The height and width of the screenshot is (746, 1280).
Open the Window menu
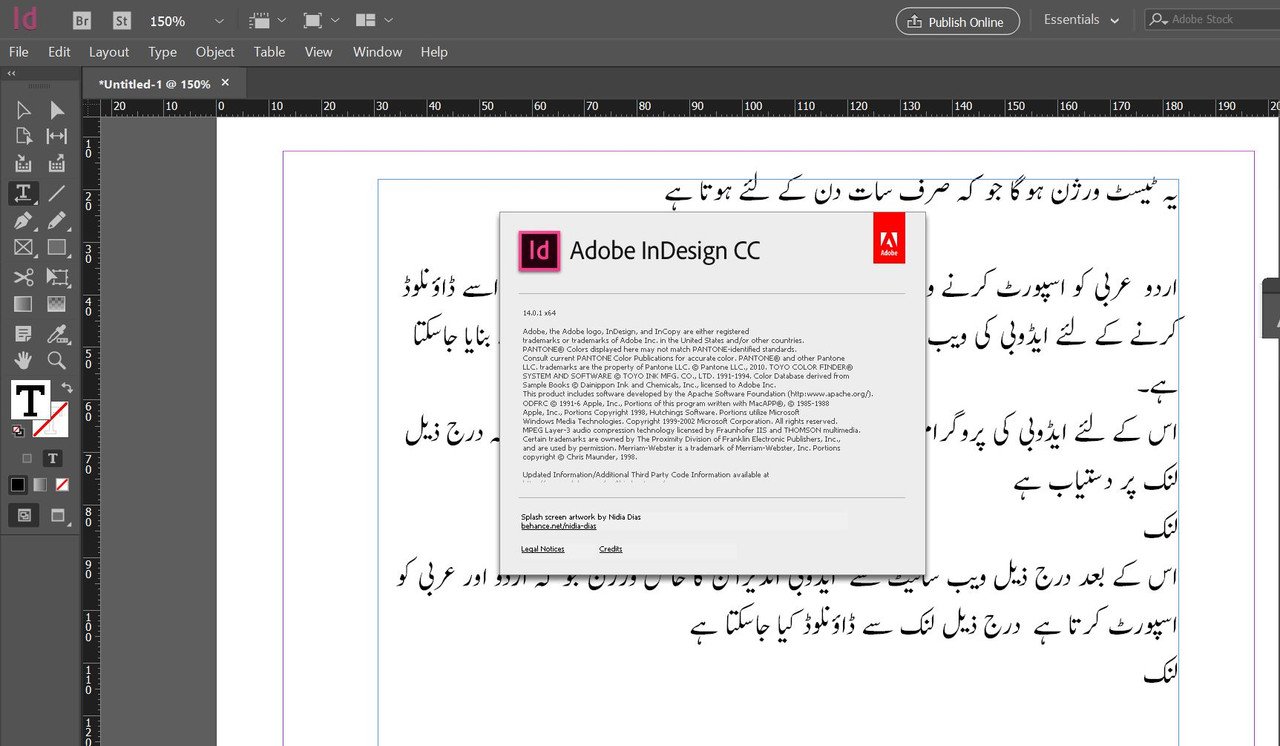coord(377,52)
